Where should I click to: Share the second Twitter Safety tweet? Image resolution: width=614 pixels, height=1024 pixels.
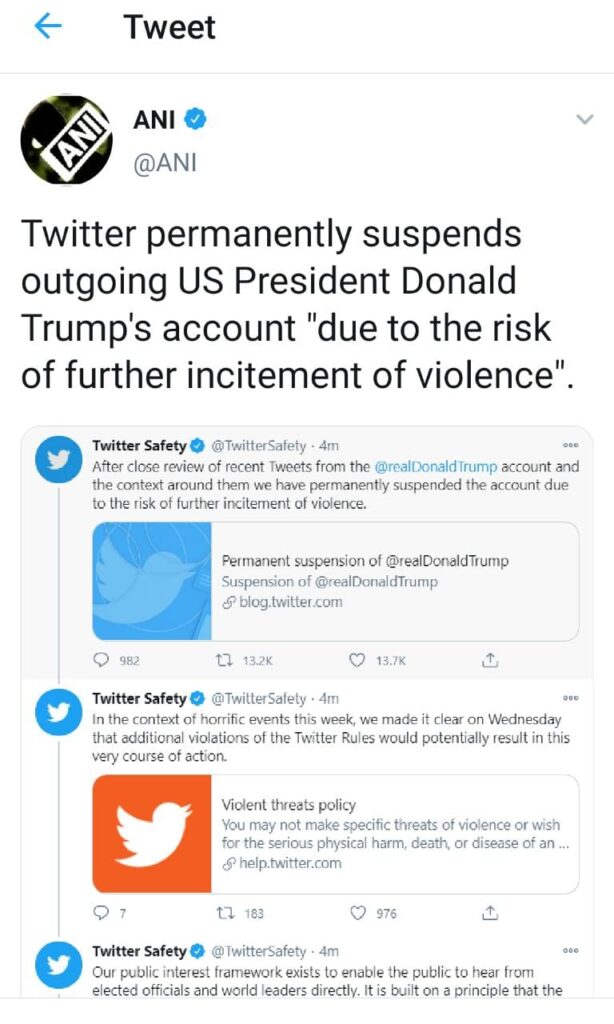pos(490,913)
